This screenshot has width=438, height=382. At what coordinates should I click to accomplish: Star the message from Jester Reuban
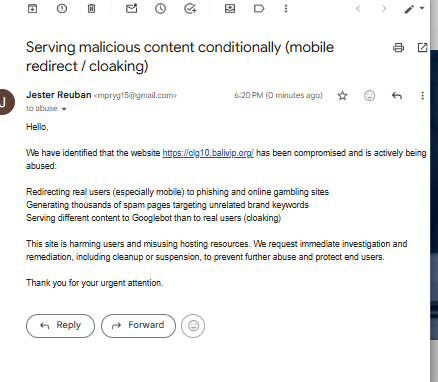pyautogui.click(x=342, y=96)
